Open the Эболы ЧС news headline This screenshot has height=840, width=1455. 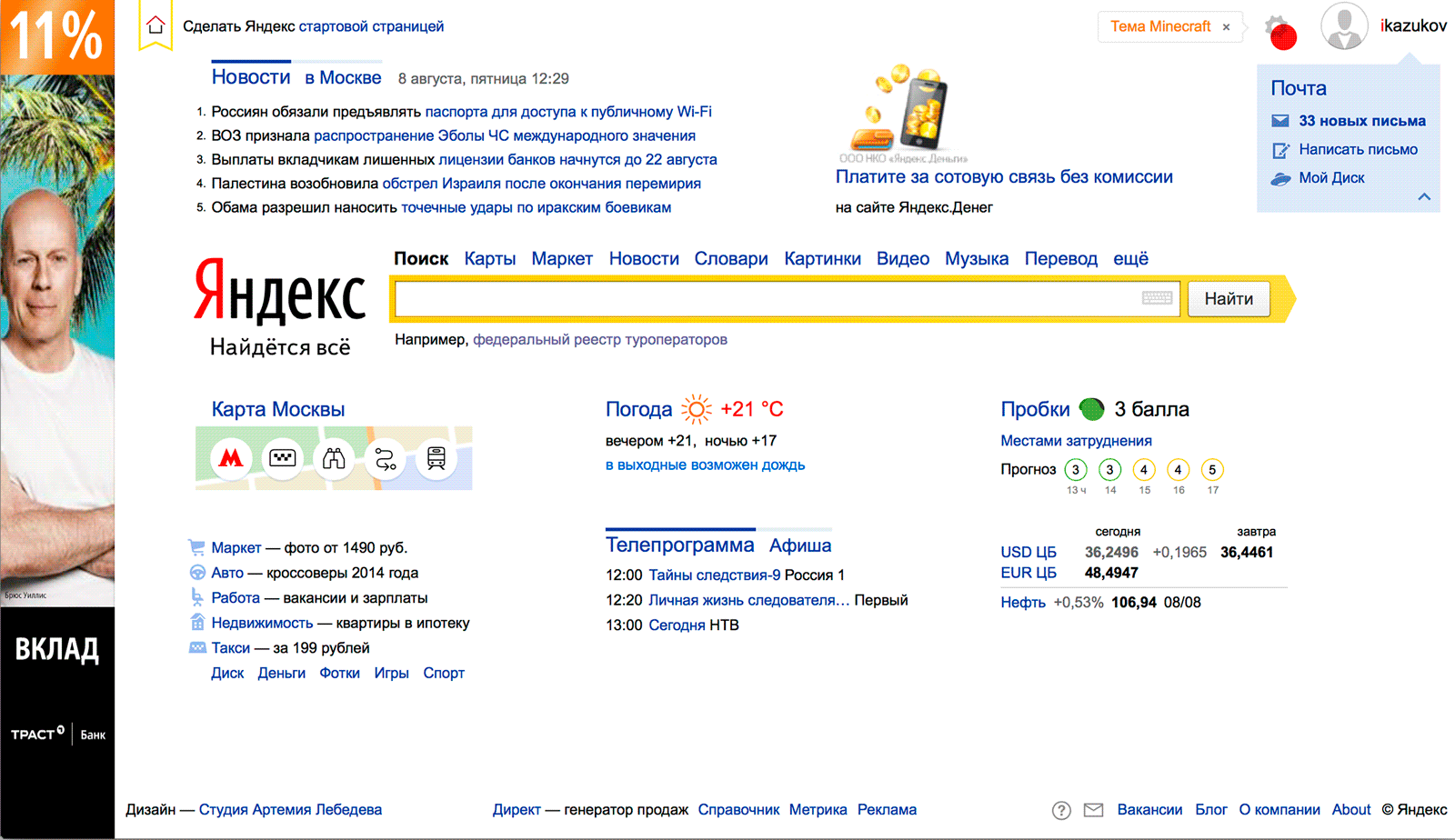[x=505, y=135]
